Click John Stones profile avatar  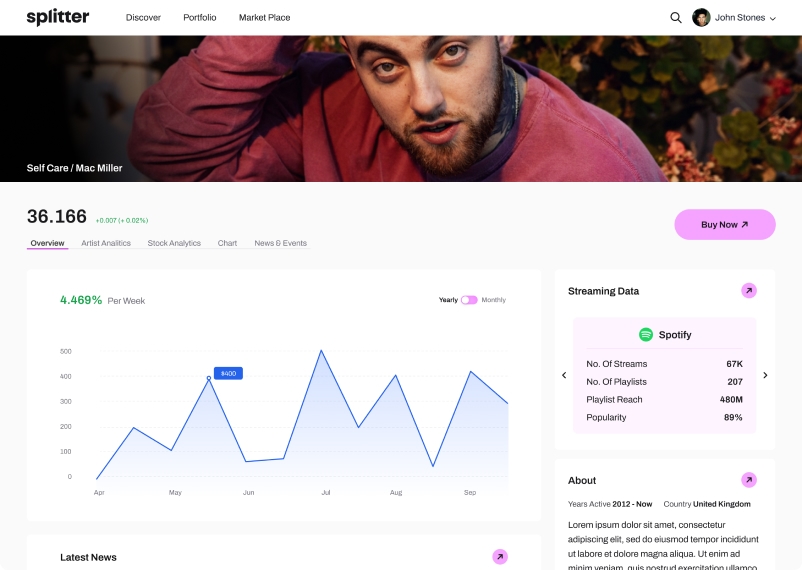click(x=701, y=17)
